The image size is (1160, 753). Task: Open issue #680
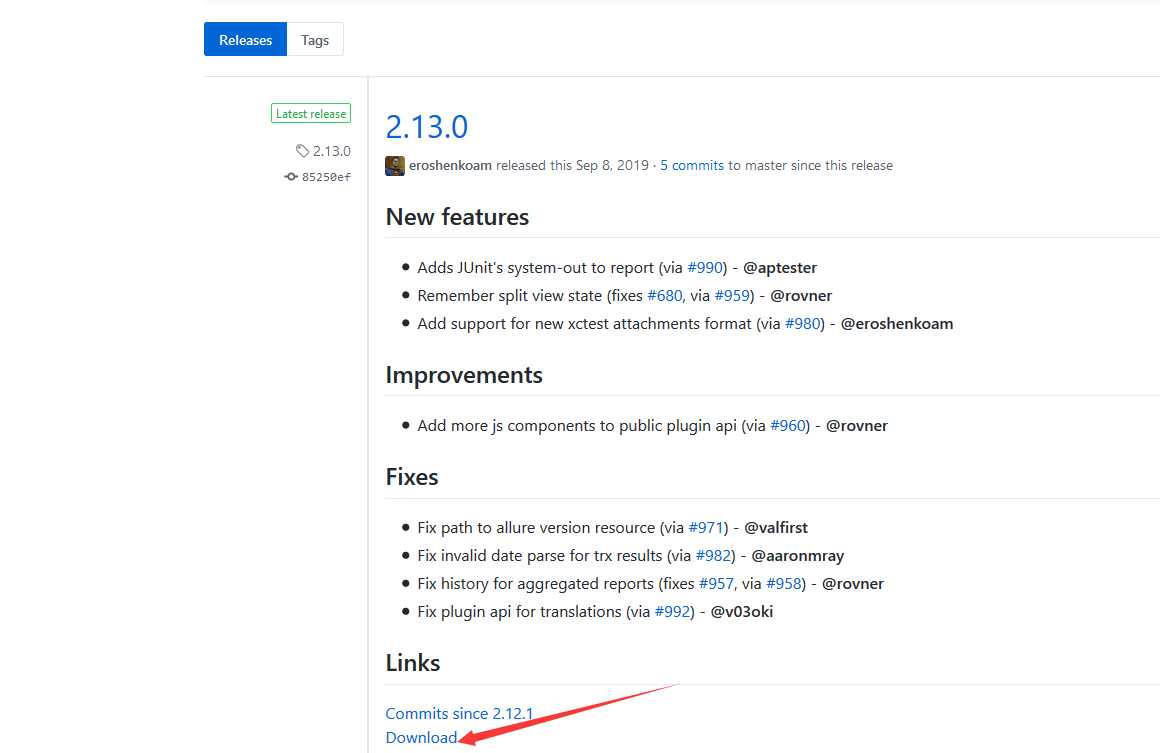click(664, 296)
